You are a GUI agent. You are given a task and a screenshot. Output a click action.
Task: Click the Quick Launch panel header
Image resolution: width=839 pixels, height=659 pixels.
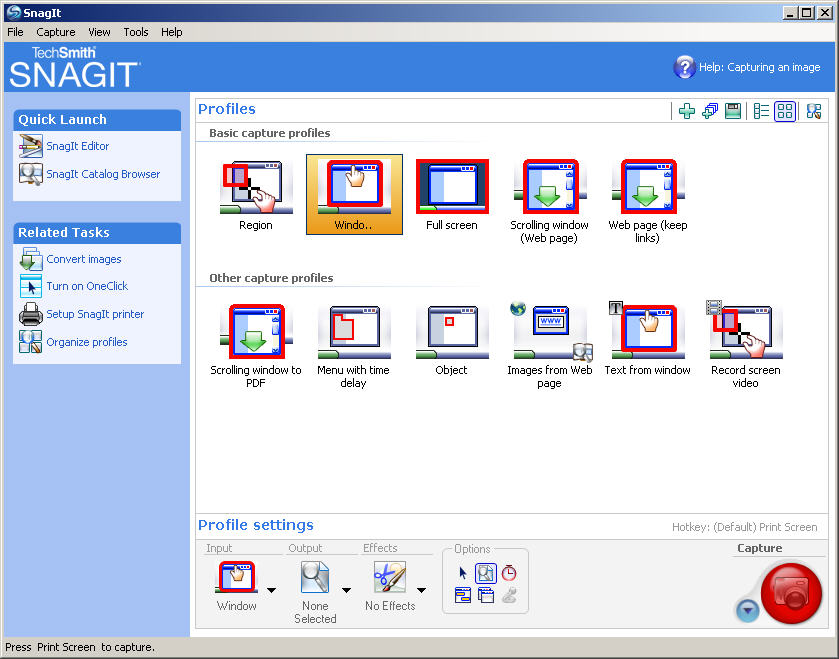97,120
